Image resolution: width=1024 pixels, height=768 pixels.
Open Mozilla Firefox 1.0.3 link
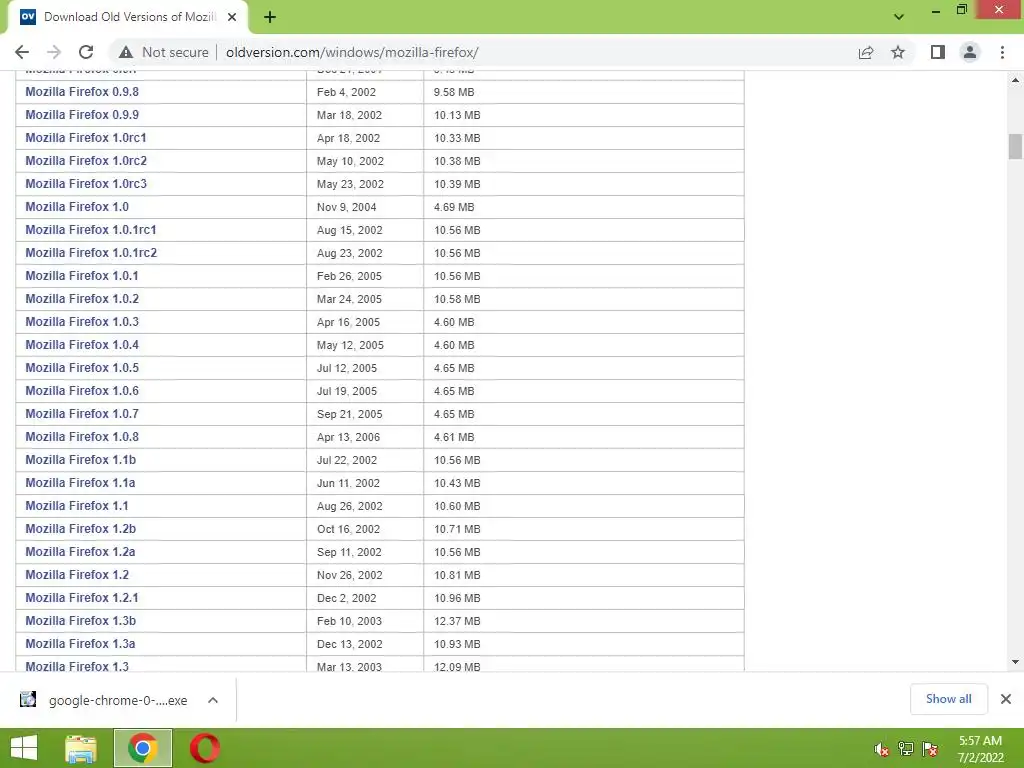[x=82, y=322]
